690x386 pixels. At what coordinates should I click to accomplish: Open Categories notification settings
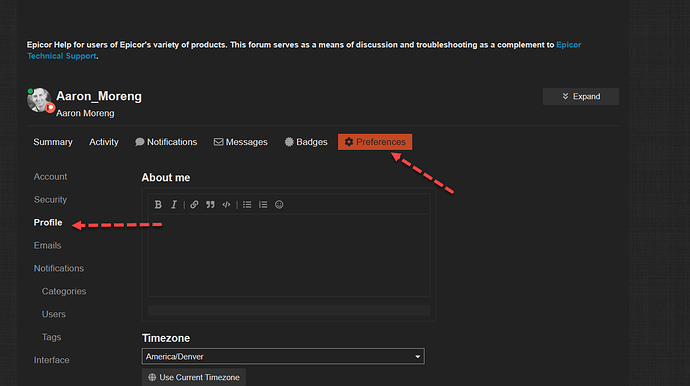[x=64, y=291]
